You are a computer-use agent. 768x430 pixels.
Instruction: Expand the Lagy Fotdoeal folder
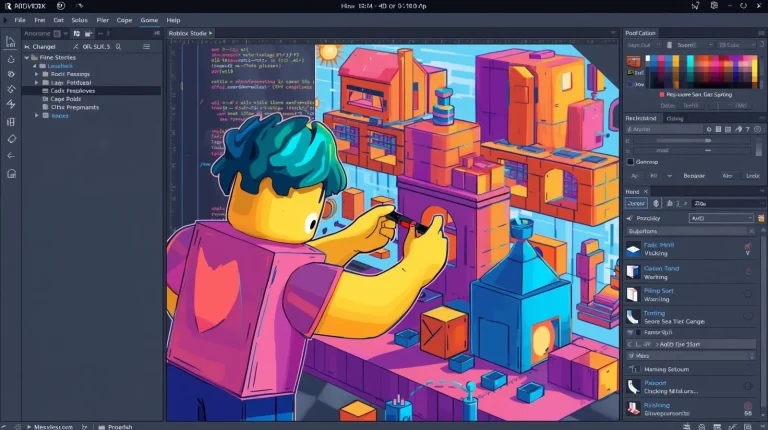point(36,82)
